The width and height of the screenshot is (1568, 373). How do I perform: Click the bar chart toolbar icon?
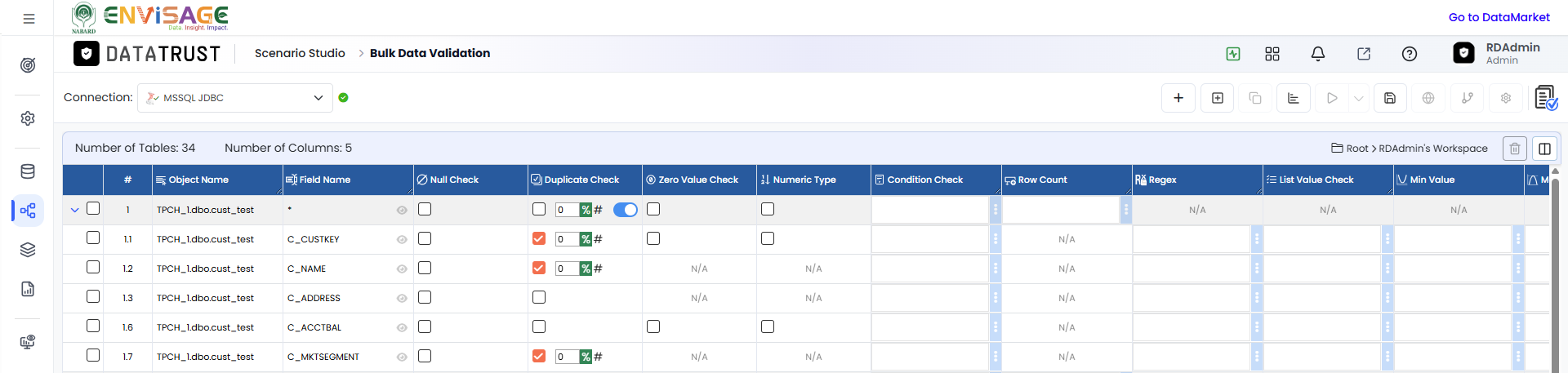coord(1294,98)
